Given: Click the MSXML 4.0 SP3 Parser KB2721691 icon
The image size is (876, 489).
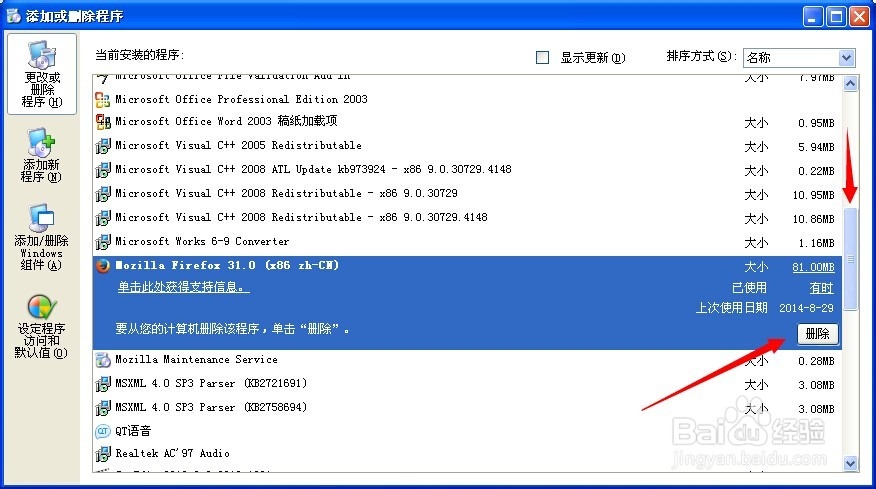Looking at the screenshot, I should point(103,384).
